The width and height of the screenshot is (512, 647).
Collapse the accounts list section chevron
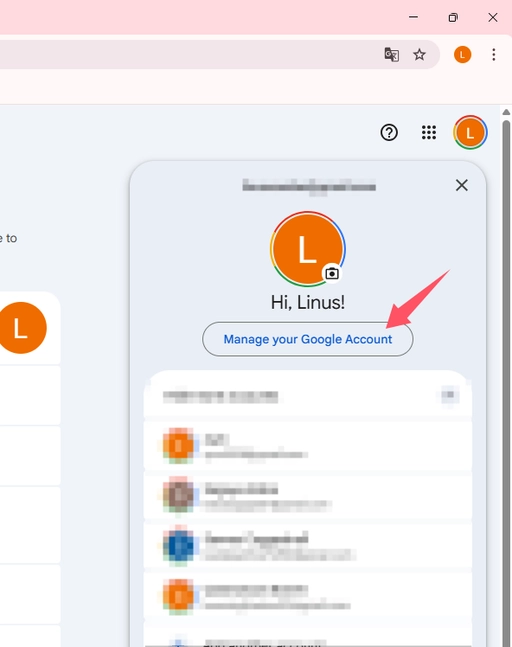click(448, 395)
